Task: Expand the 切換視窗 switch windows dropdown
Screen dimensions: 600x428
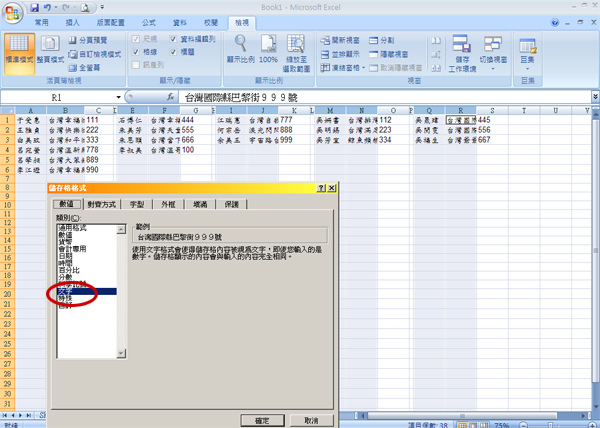Action: [x=493, y=70]
